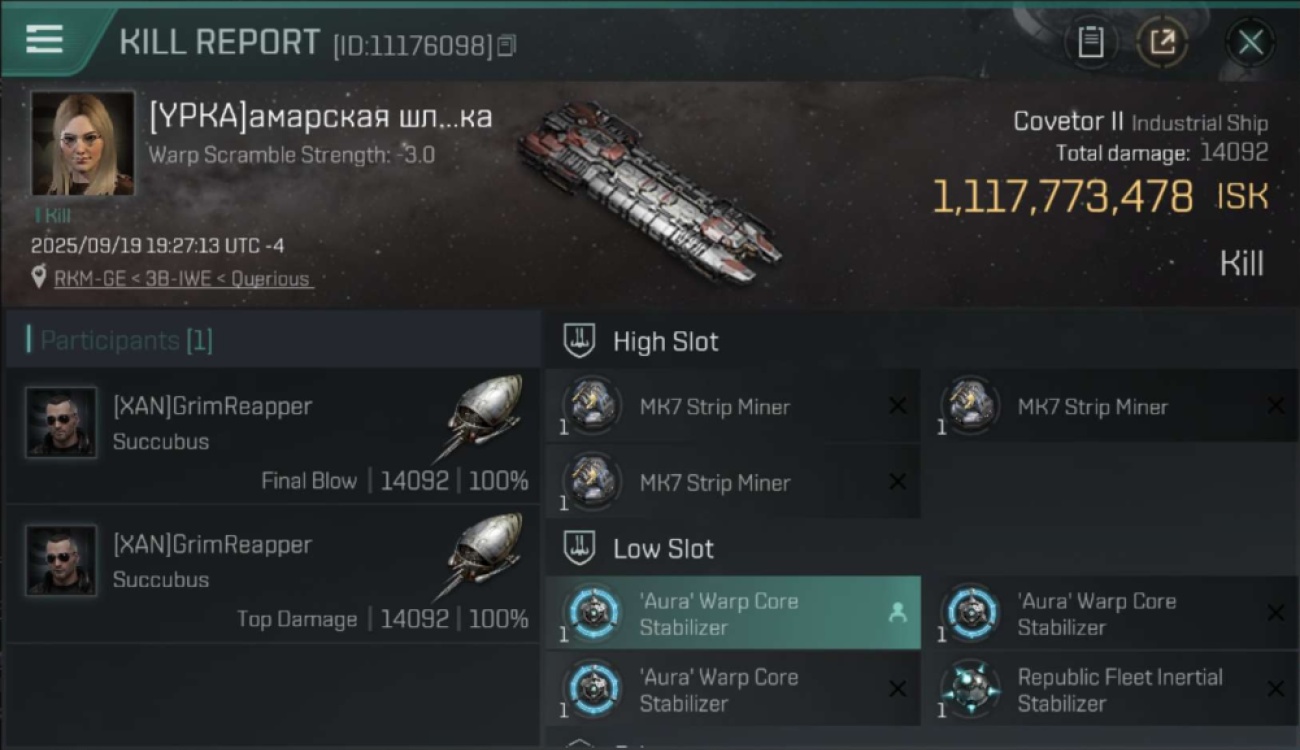The image size is (1300, 750).
Task: Select GrimReaper Top Damage entry
Action: tap(270, 573)
